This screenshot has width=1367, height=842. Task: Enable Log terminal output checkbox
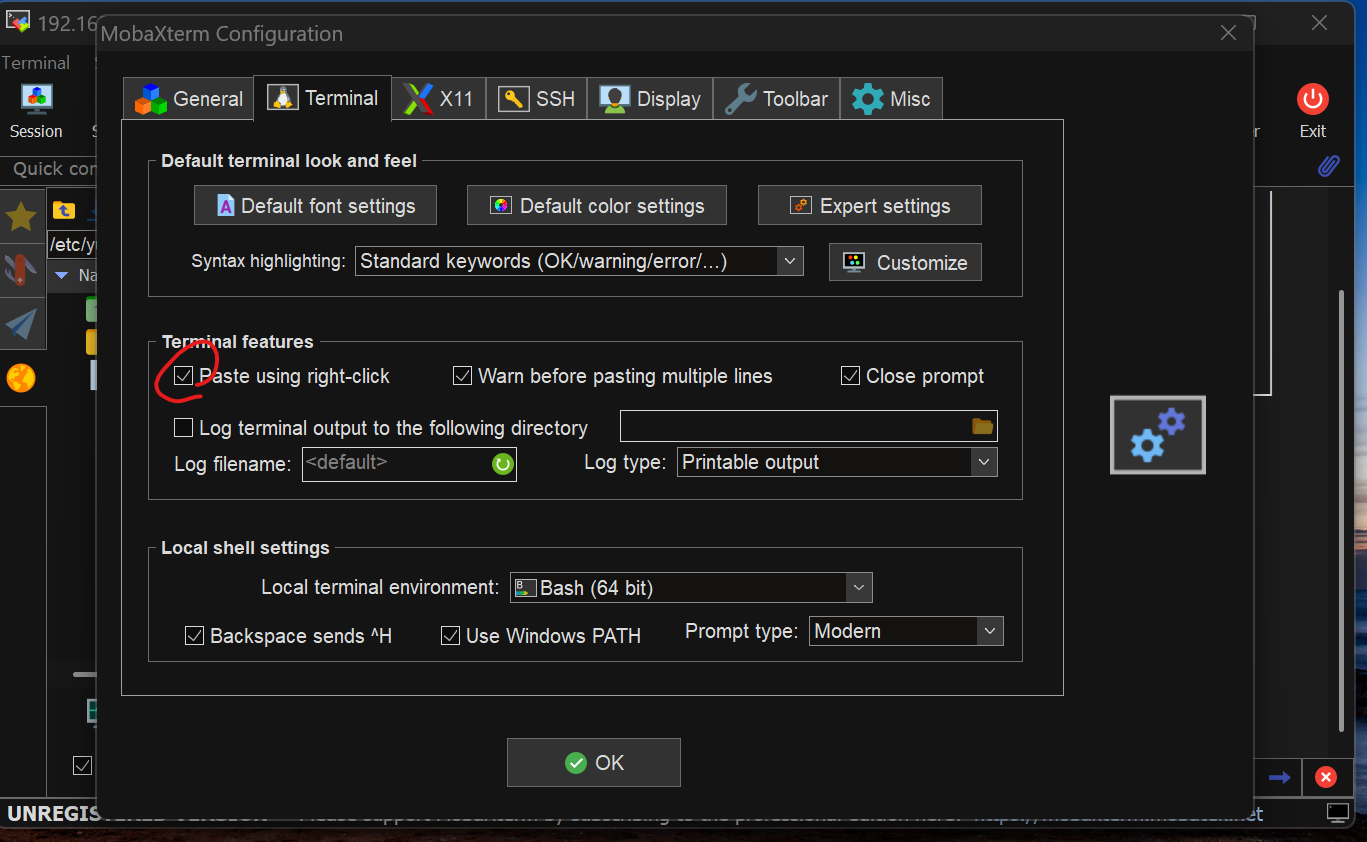tap(183, 428)
